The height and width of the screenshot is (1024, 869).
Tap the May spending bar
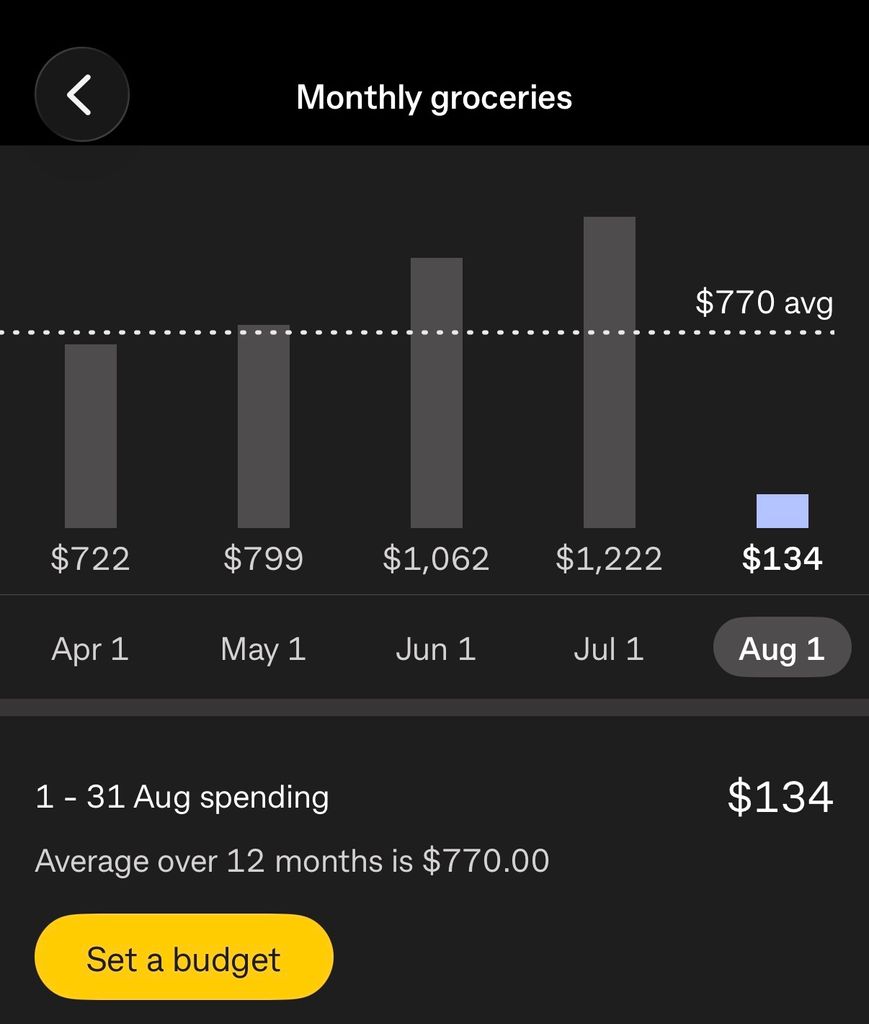264,426
